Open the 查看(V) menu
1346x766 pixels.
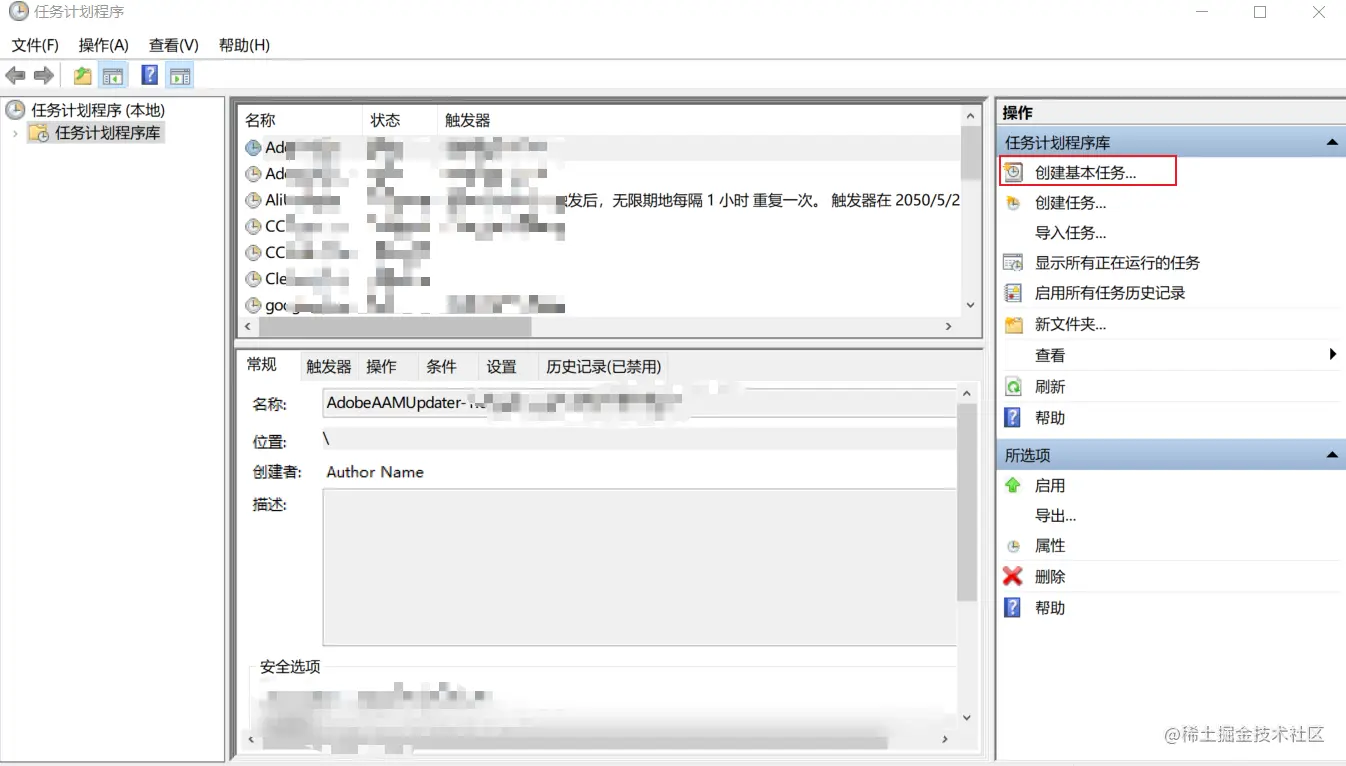(x=174, y=45)
